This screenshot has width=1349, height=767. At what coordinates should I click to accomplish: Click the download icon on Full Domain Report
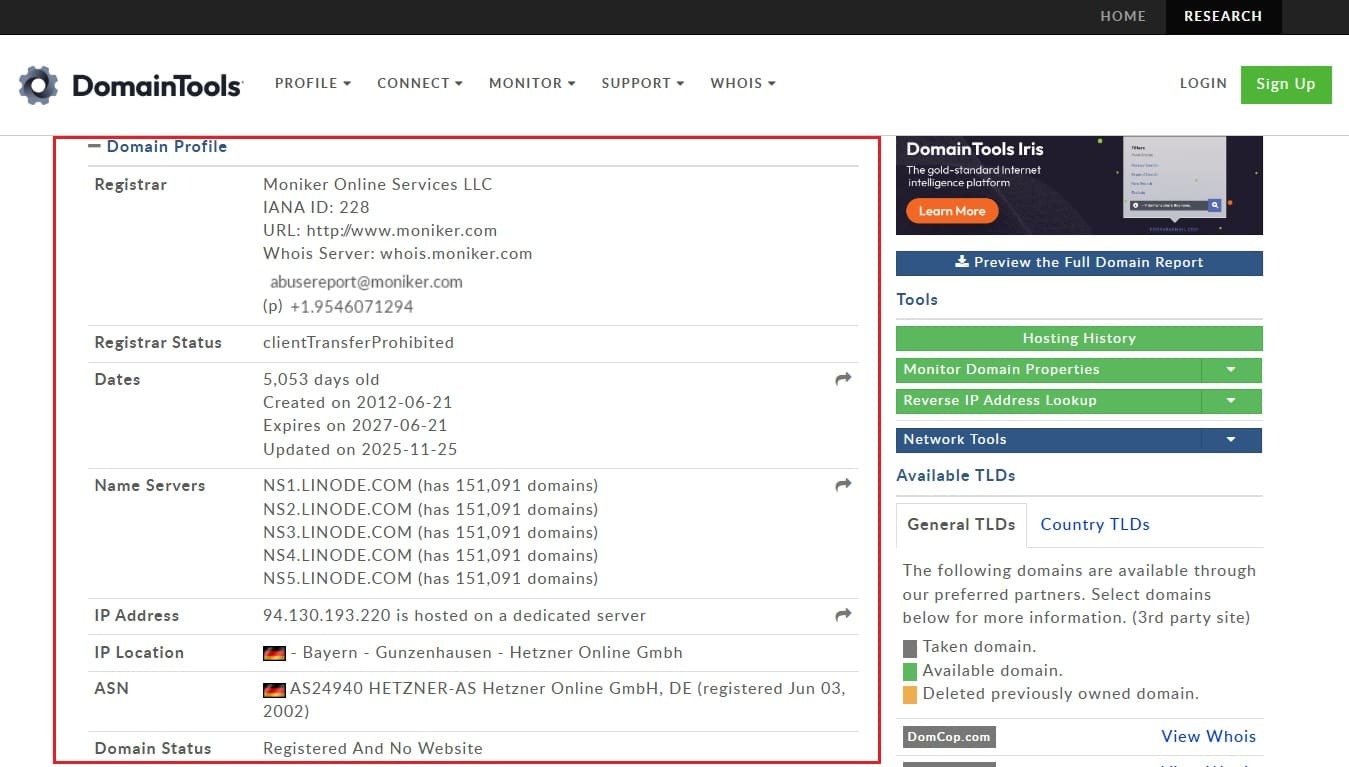[962, 262]
